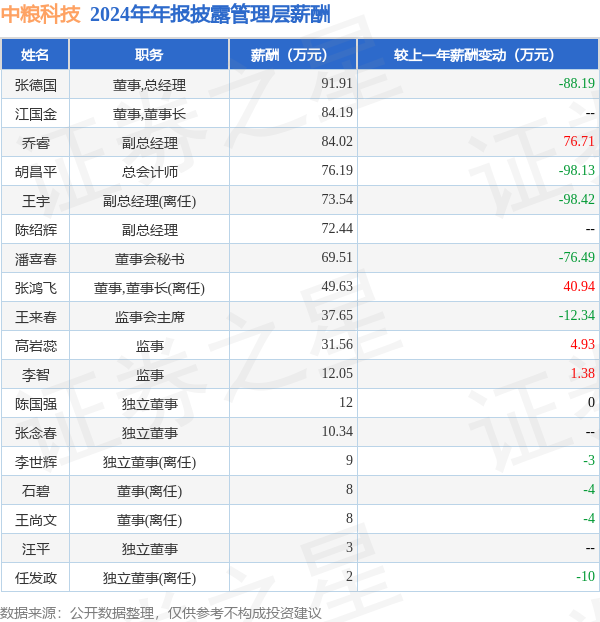Select the name 王尚文
This screenshot has height=622, width=600.
click(x=36, y=520)
